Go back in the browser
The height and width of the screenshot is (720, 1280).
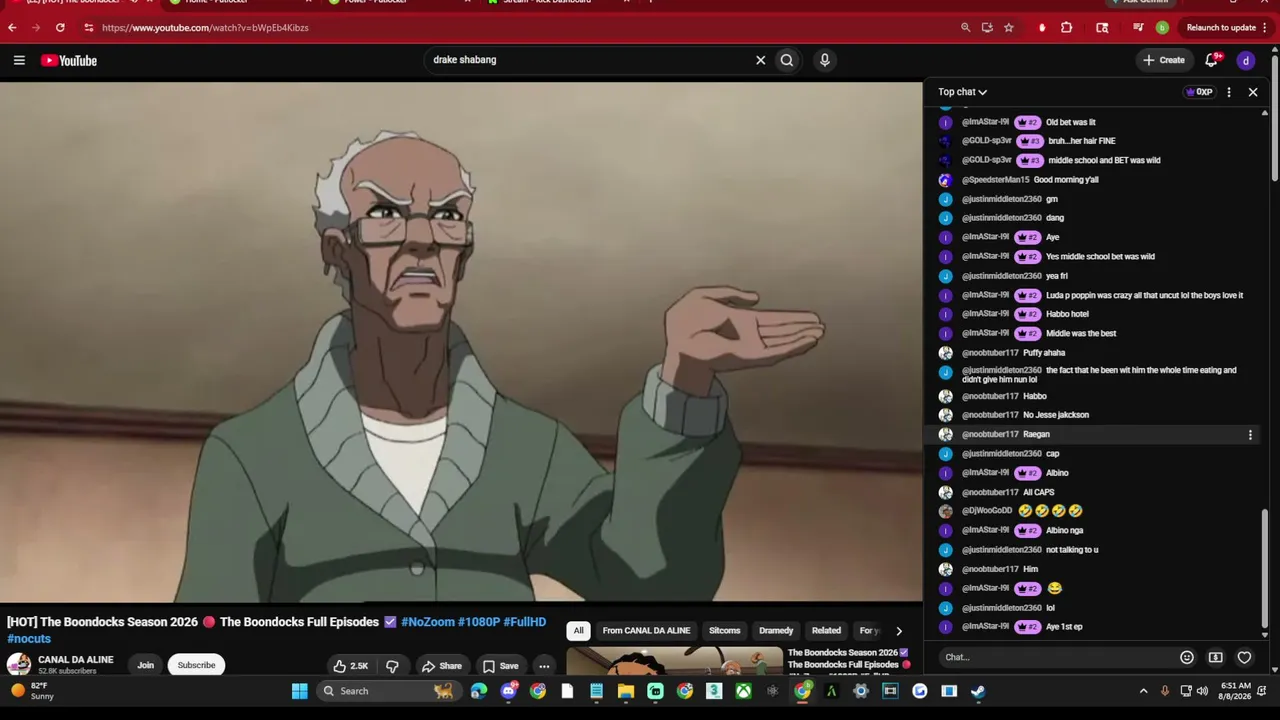pos(12,28)
